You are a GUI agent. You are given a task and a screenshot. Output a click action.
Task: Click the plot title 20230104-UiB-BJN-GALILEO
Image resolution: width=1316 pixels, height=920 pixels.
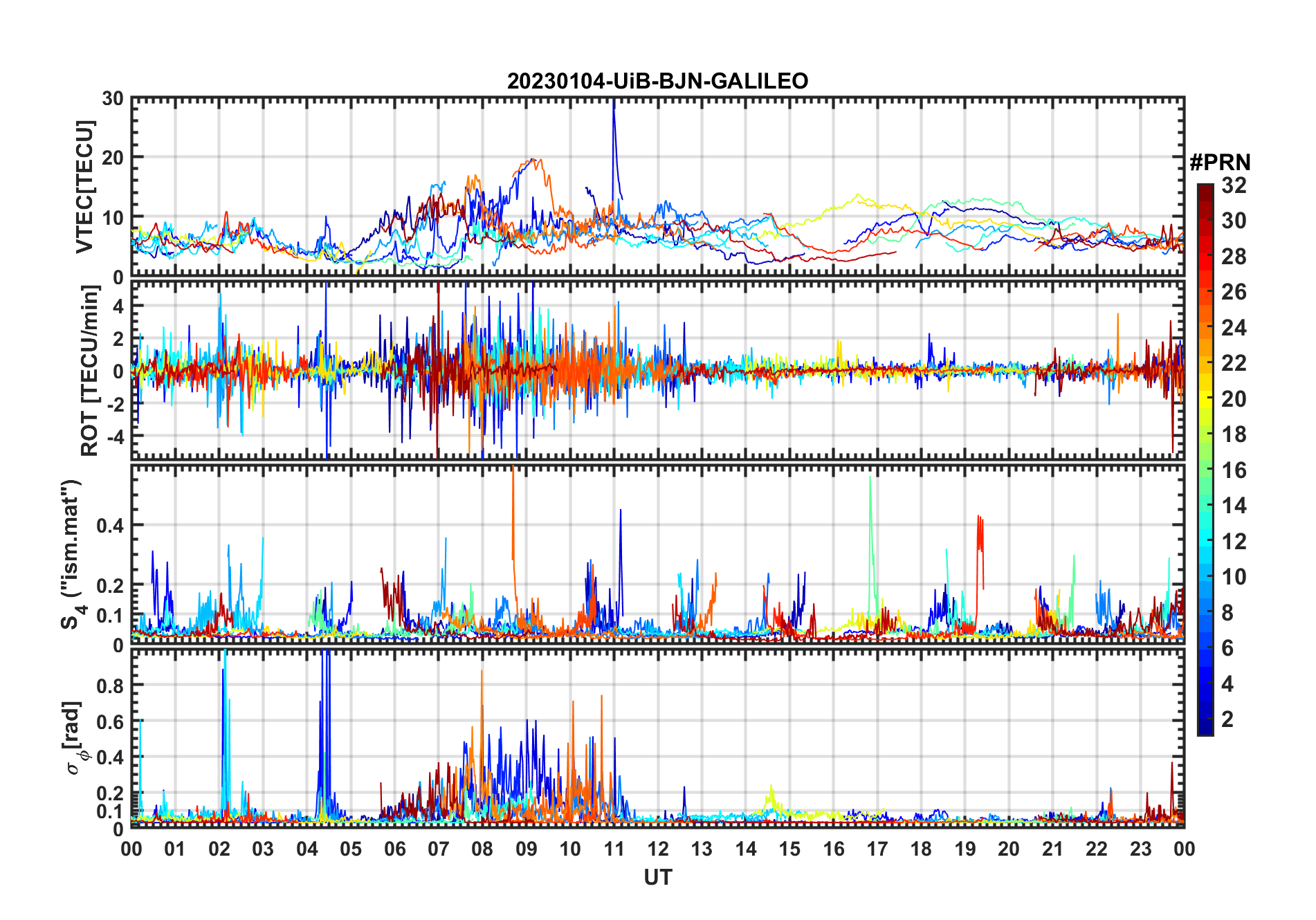click(x=657, y=81)
